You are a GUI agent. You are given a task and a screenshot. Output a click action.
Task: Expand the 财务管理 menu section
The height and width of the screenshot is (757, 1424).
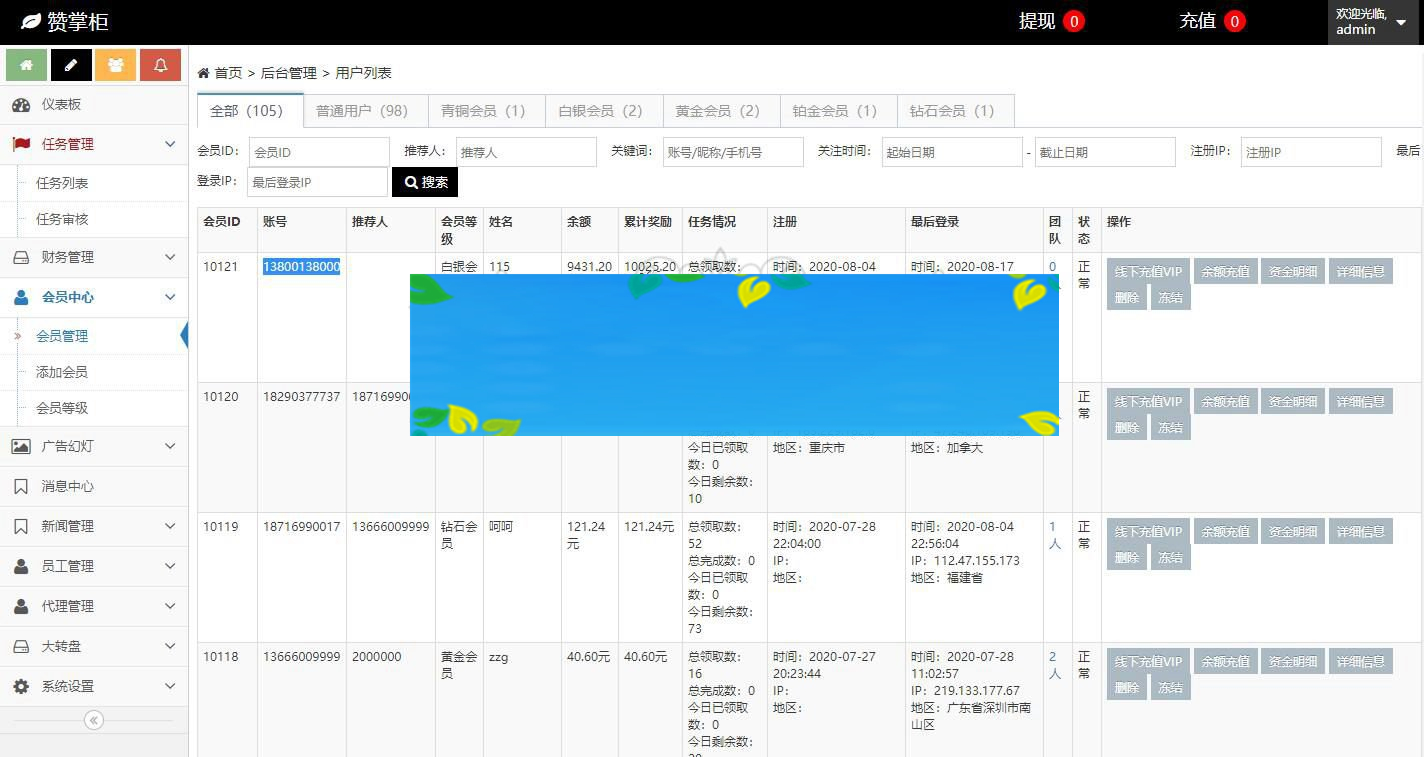(x=94, y=257)
